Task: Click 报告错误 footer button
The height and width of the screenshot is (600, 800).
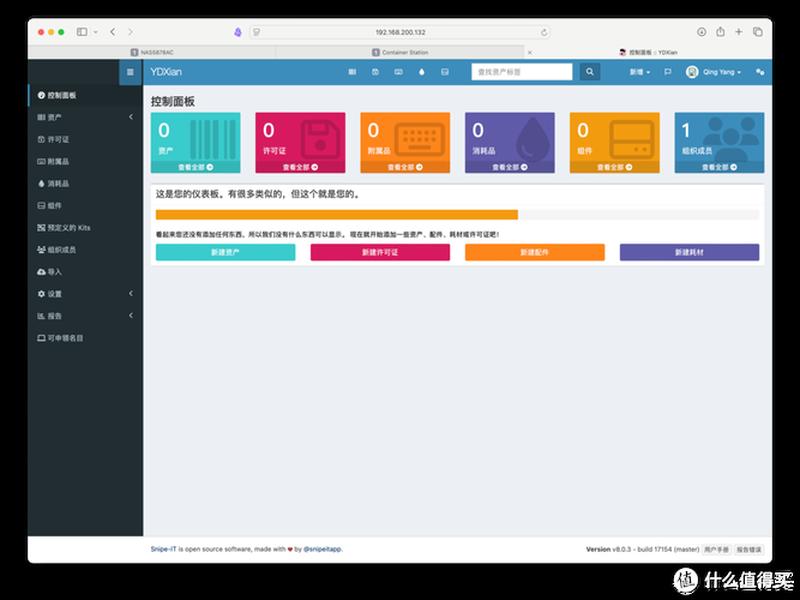Action: pyautogui.click(x=749, y=549)
